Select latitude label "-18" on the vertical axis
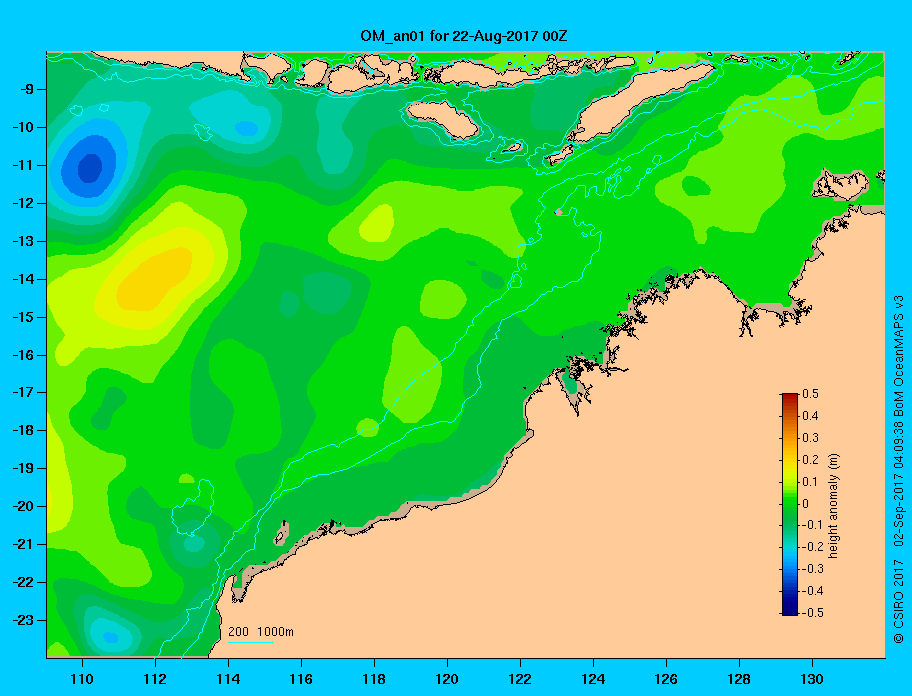The height and width of the screenshot is (696, 912). click(x=23, y=430)
